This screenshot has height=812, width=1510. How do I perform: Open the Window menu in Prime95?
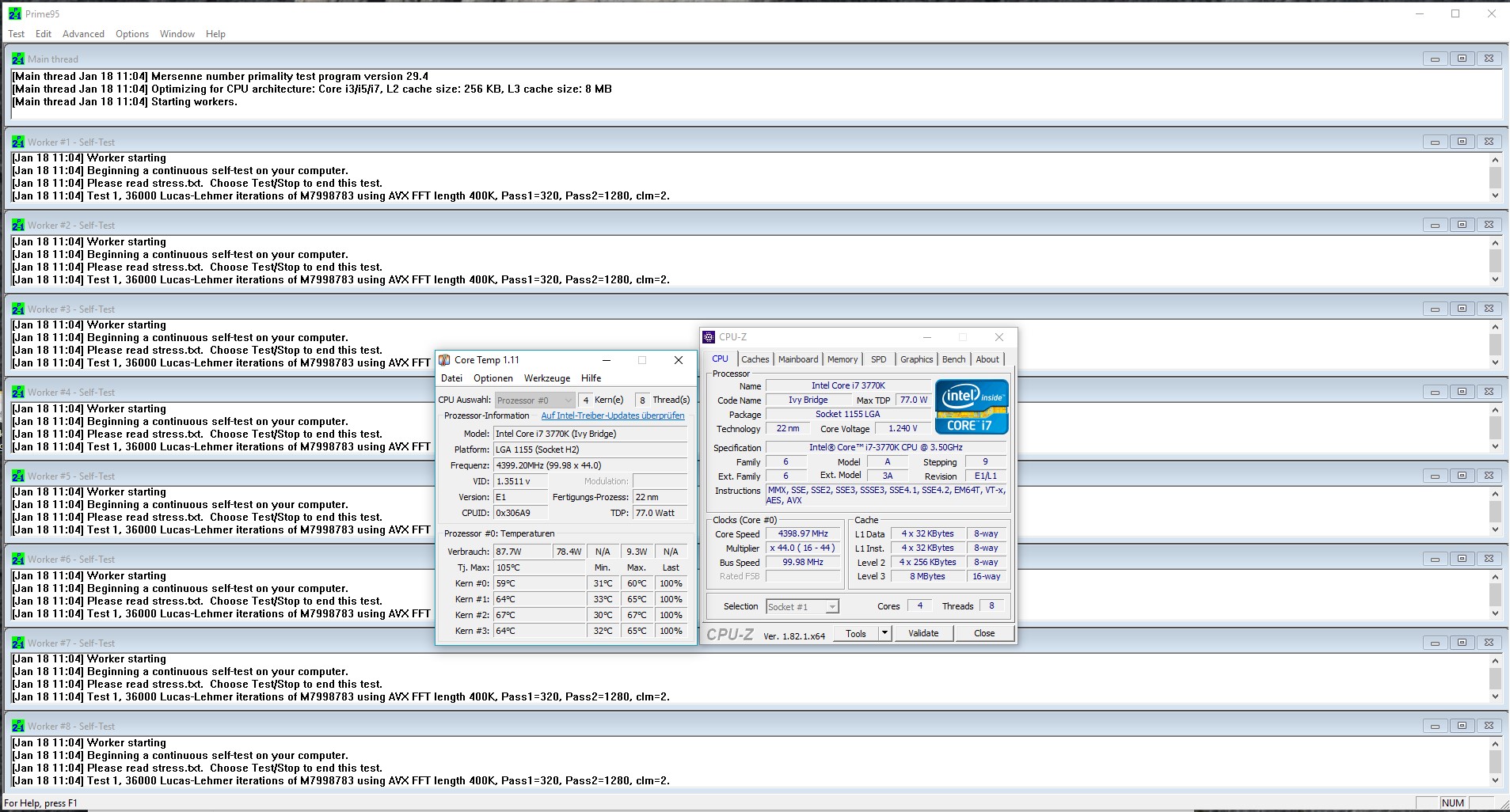pyautogui.click(x=177, y=34)
